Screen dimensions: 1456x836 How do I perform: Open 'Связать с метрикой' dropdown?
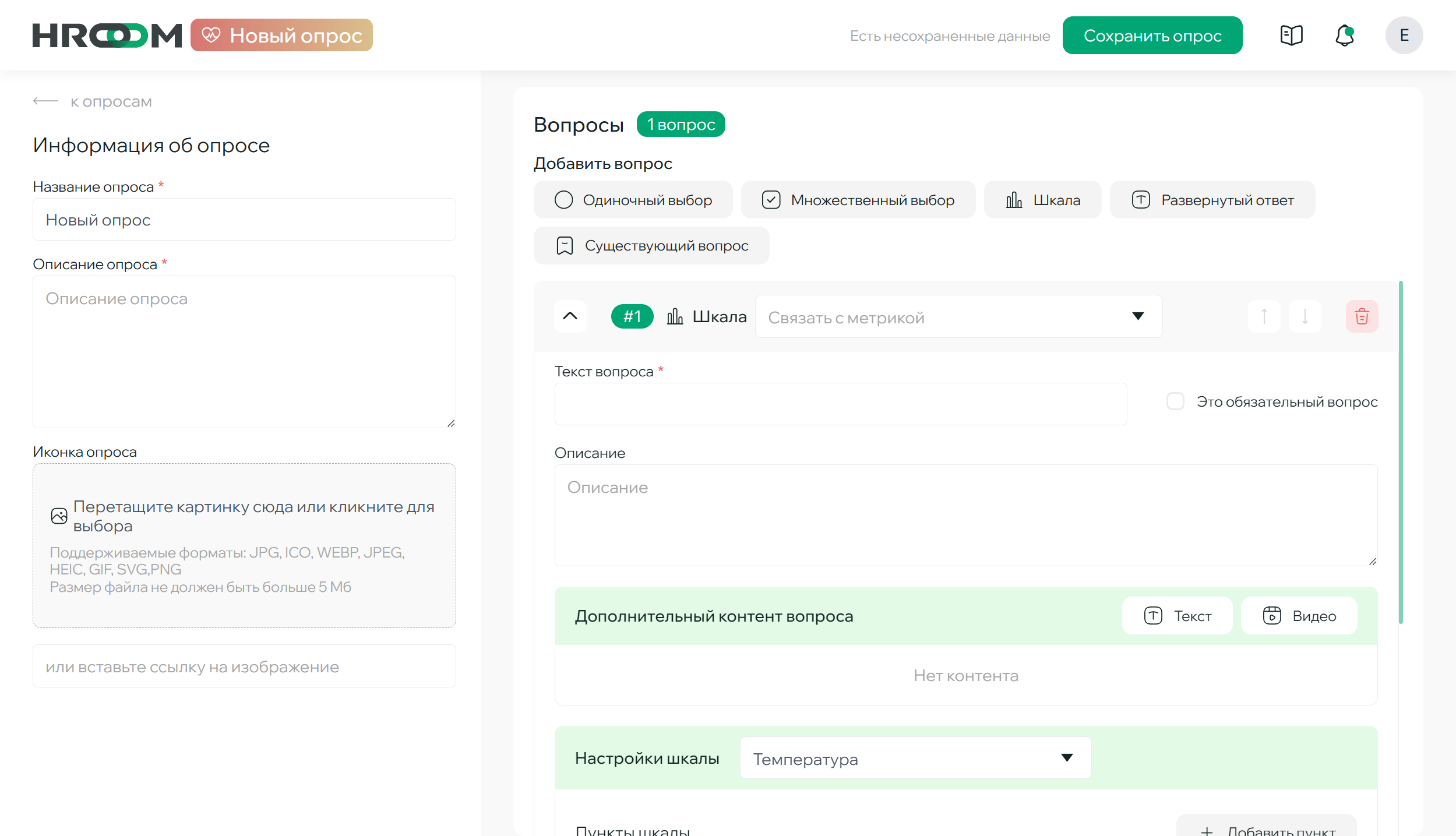click(x=958, y=316)
